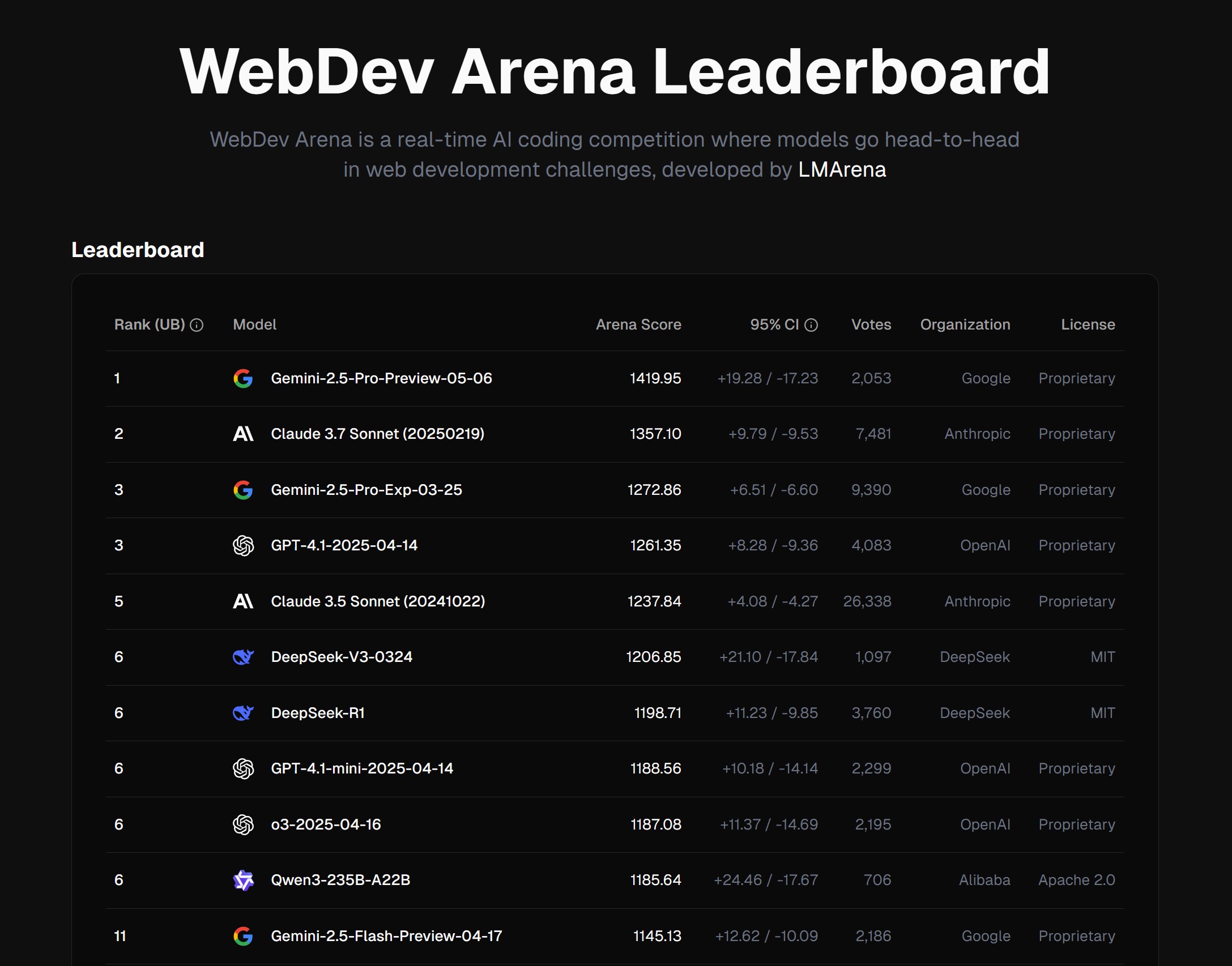Click the Qwen logo for Qwen3-235B-A22B
1232x966 pixels.
pyautogui.click(x=243, y=880)
